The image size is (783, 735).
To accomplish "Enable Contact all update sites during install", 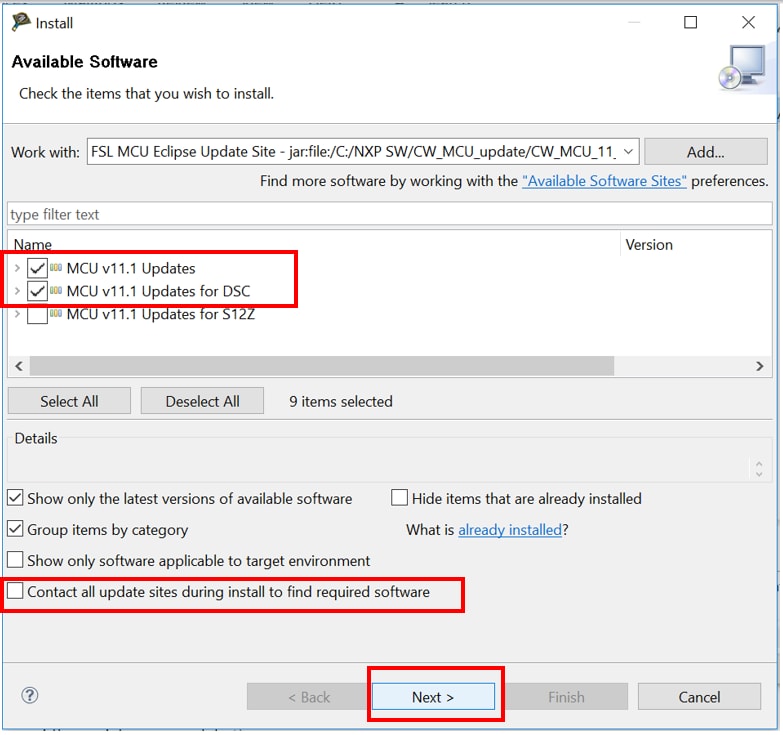I will click(x=16, y=592).
